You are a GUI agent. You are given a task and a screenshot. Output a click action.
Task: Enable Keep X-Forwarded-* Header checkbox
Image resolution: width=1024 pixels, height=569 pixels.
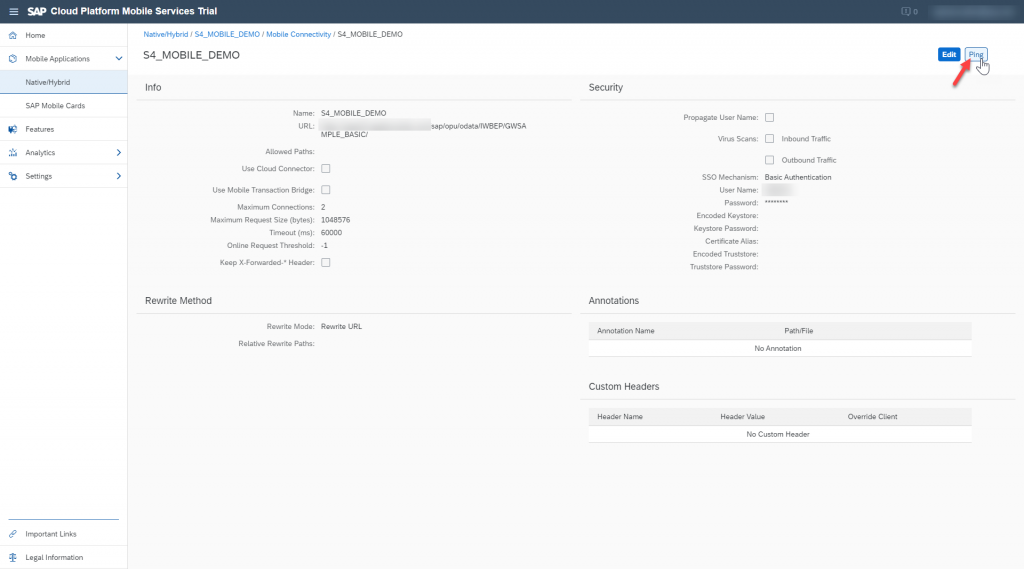326,263
